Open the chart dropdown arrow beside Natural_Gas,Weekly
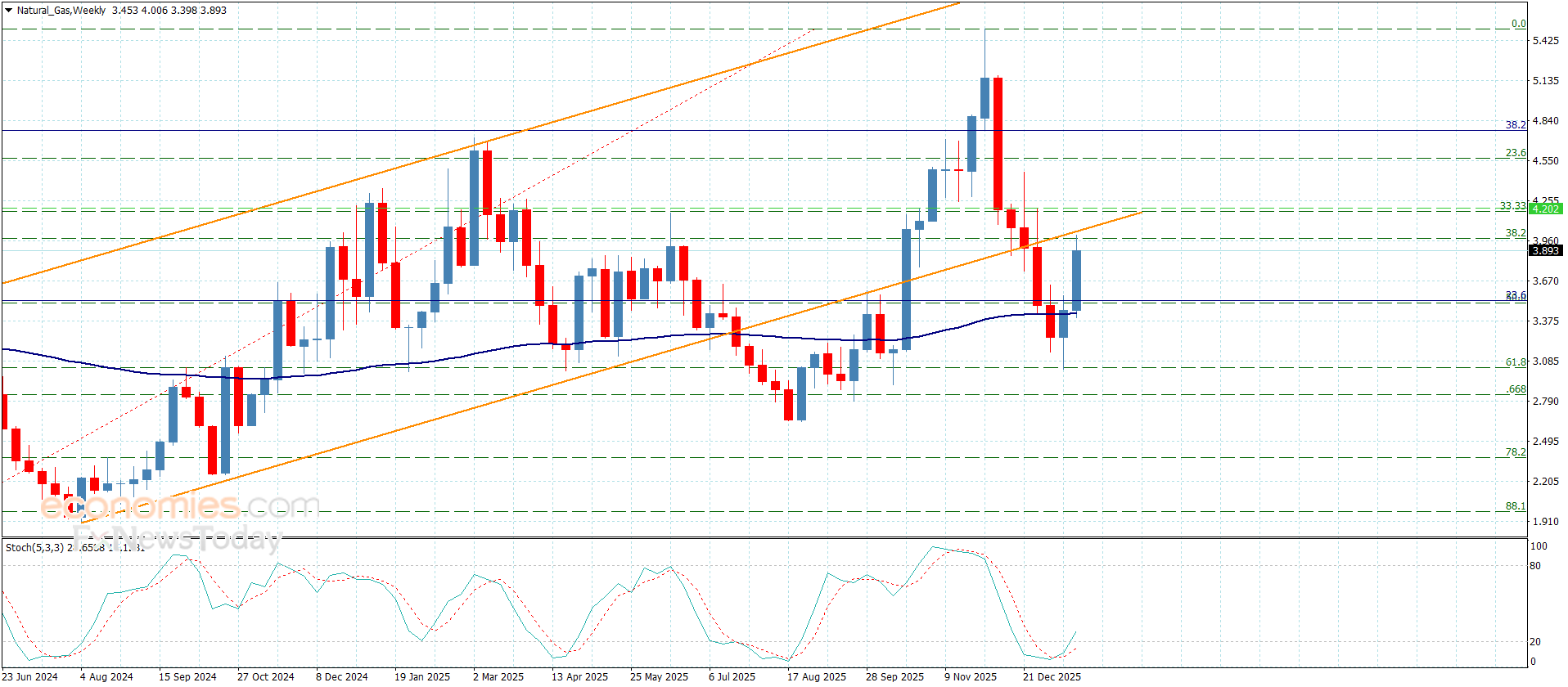 (x=8, y=11)
